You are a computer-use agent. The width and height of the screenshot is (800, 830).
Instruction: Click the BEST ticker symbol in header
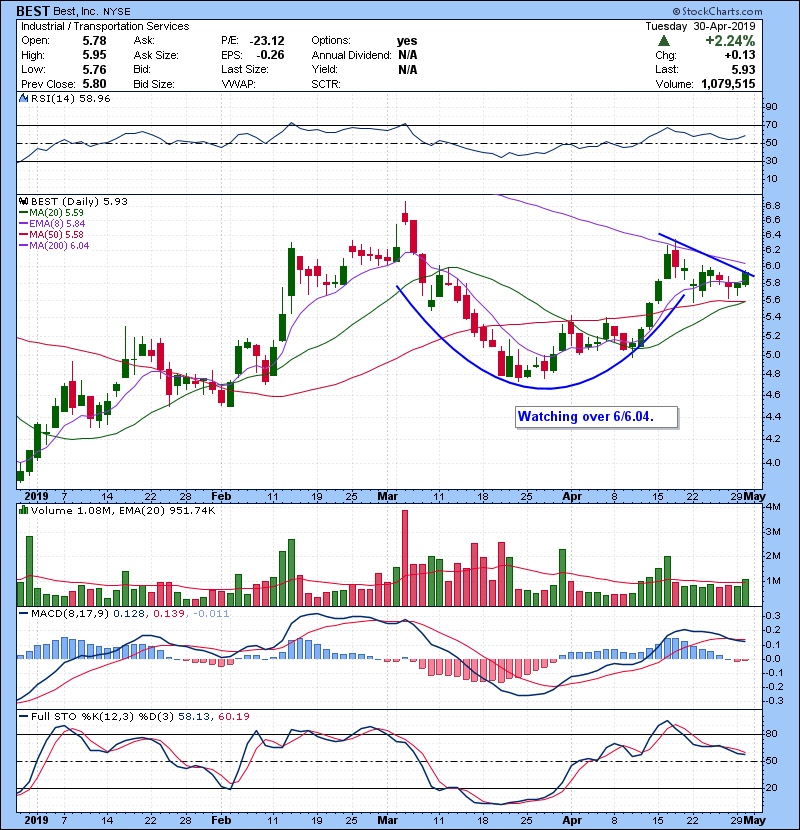point(36,10)
